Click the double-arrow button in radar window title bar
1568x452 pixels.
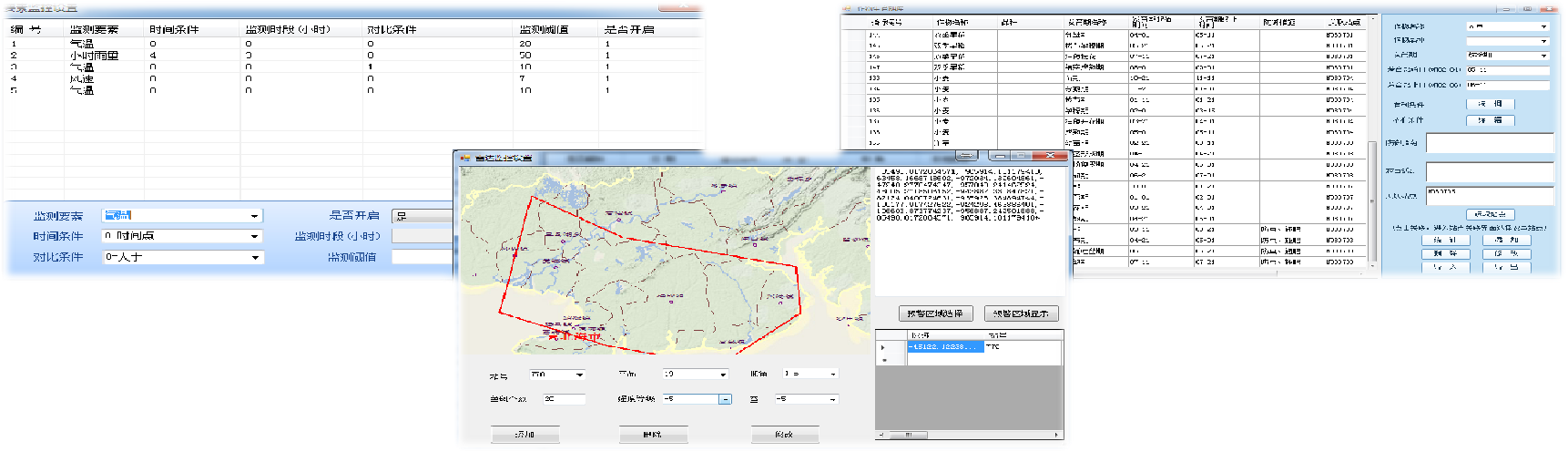(x=967, y=156)
